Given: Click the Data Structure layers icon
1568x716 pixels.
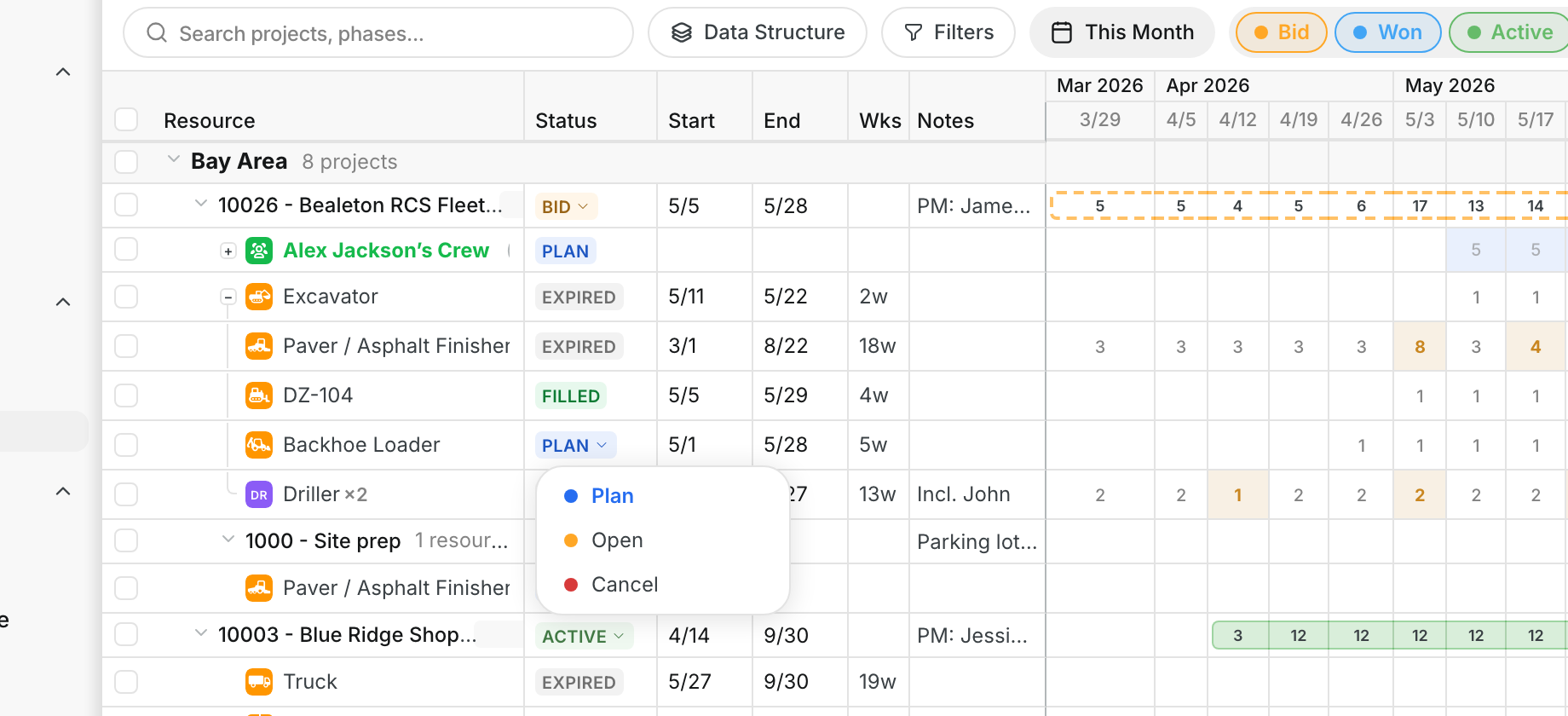Looking at the screenshot, I should pos(682,32).
